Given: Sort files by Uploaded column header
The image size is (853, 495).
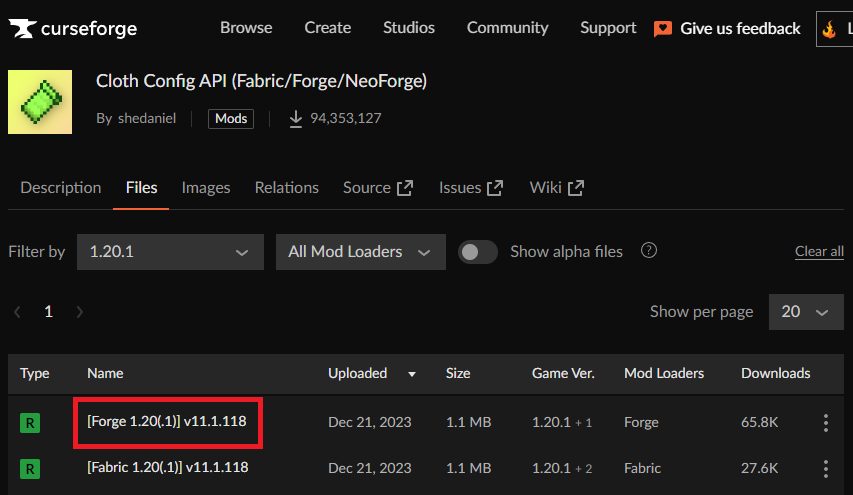Looking at the screenshot, I should coord(358,373).
